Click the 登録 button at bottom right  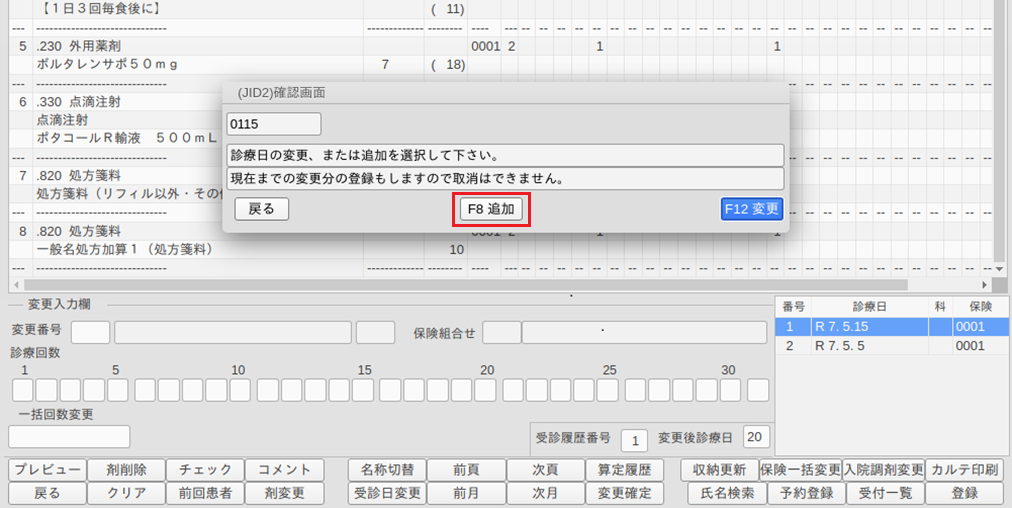965,493
